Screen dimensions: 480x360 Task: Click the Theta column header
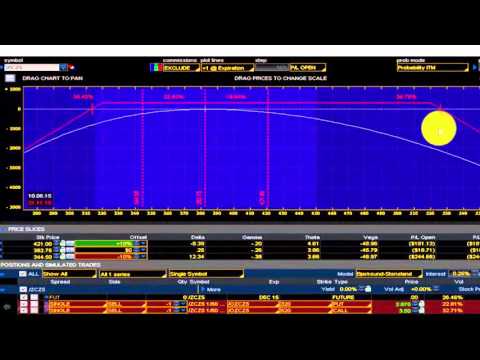coord(312,237)
